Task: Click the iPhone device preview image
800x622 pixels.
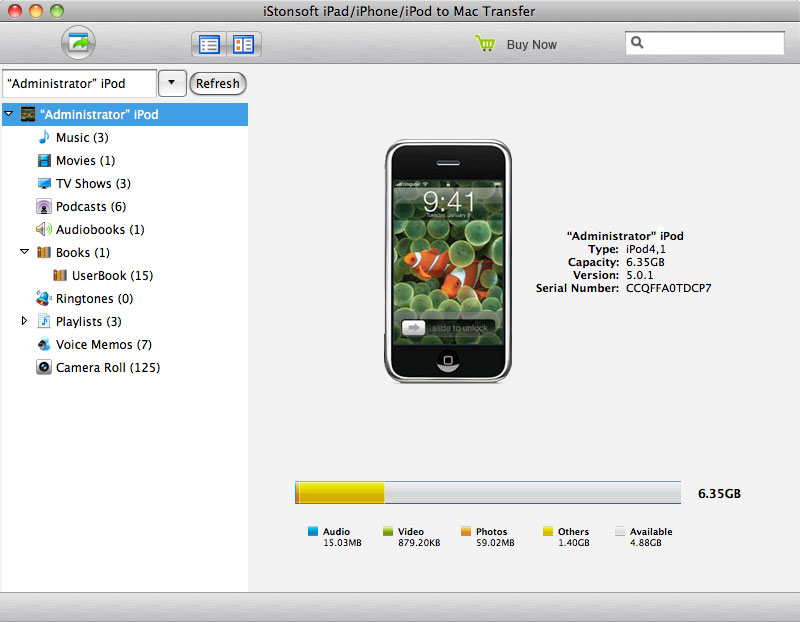Action: [447, 261]
